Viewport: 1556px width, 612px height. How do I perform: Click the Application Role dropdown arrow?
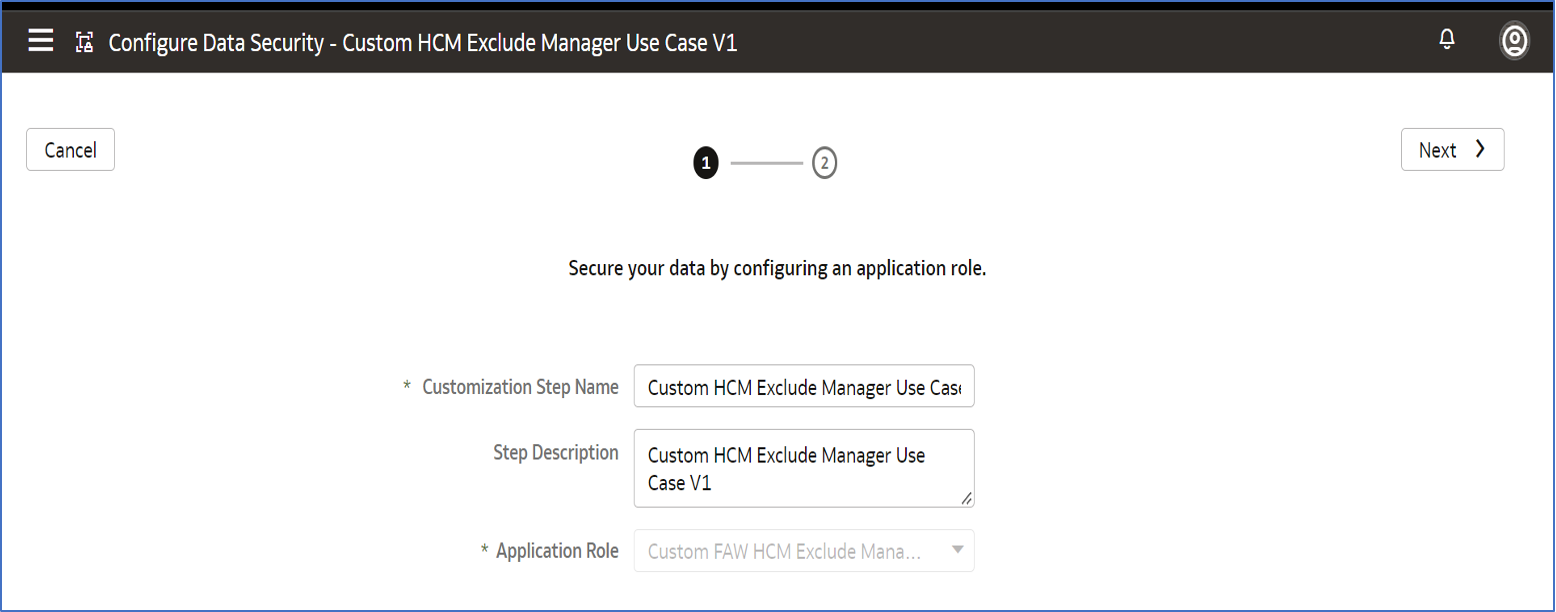(x=957, y=550)
